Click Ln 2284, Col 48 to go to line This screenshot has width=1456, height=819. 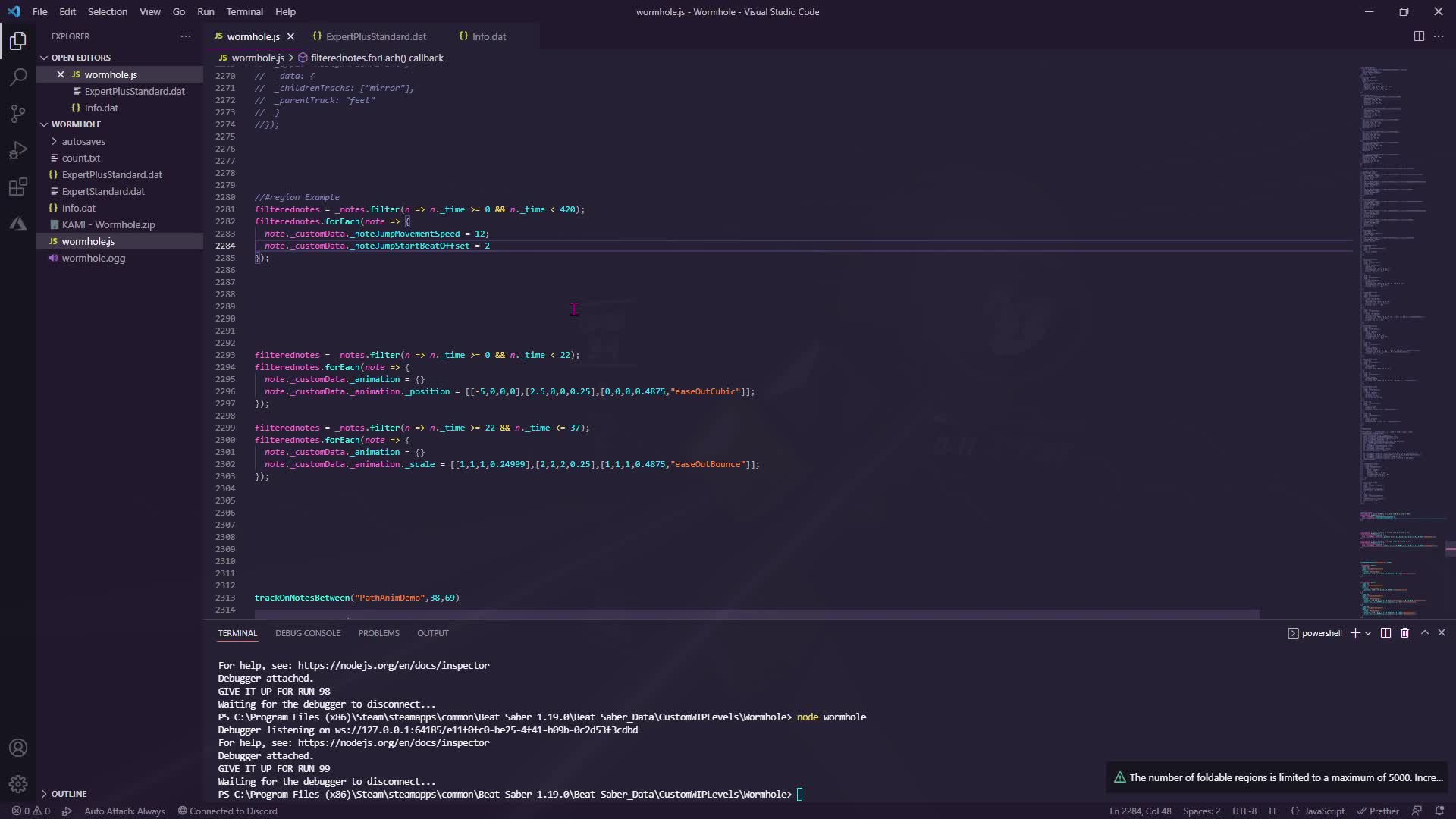1141,811
